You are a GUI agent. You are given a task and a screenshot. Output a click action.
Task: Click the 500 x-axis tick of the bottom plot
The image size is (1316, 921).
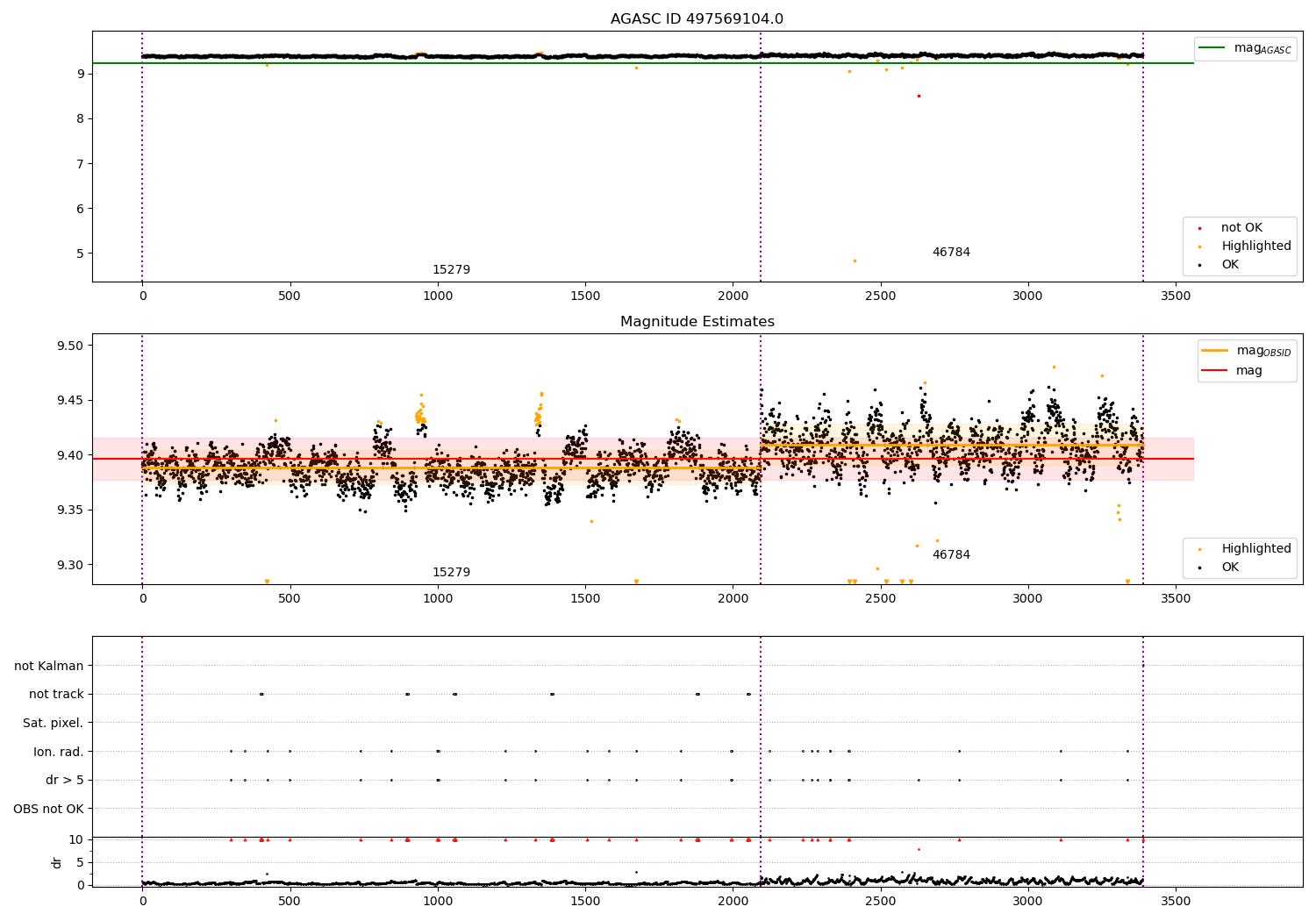point(290,901)
